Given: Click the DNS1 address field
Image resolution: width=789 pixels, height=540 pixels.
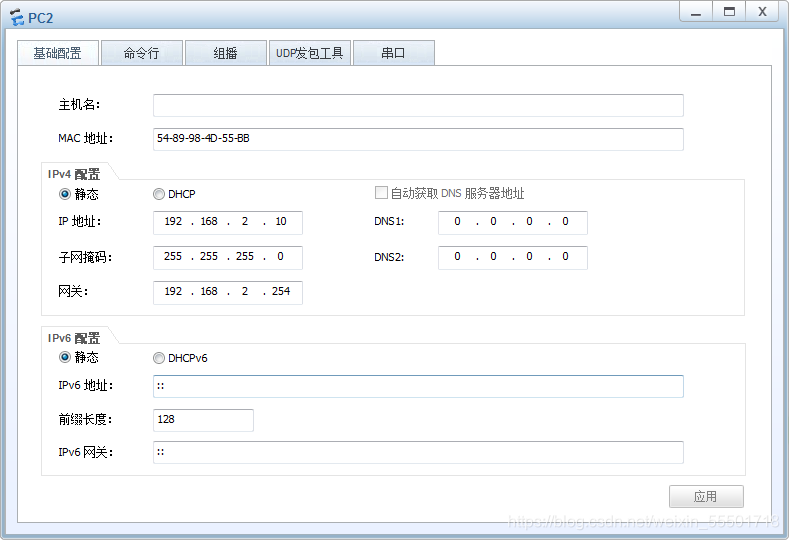Looking at the screenshot, I should point(513,222).
